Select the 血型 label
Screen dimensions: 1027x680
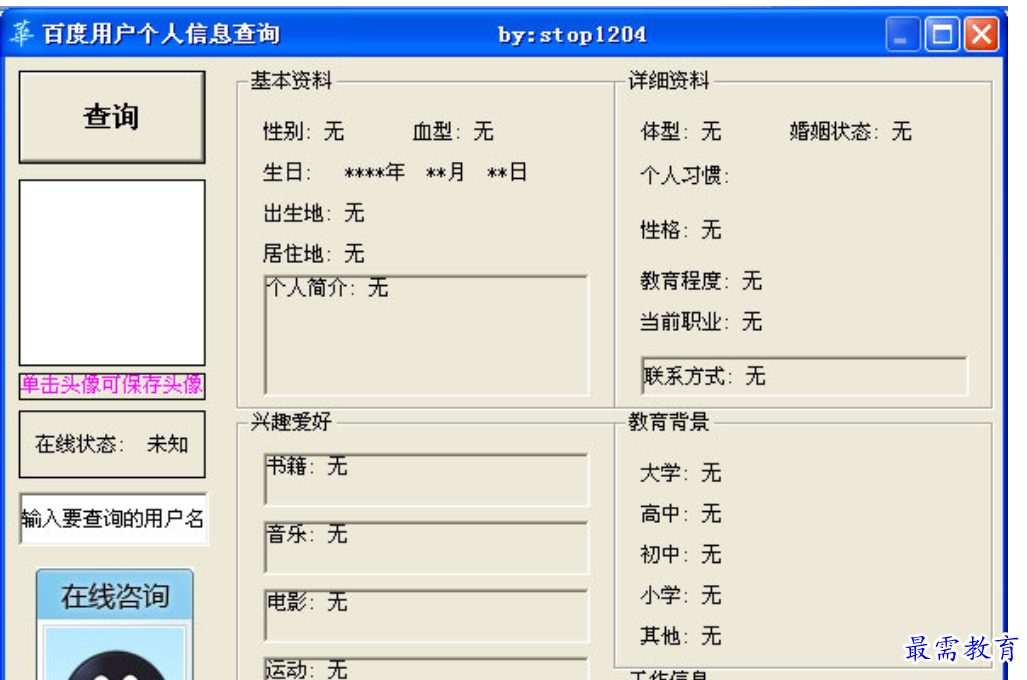[x=437, y=131]
